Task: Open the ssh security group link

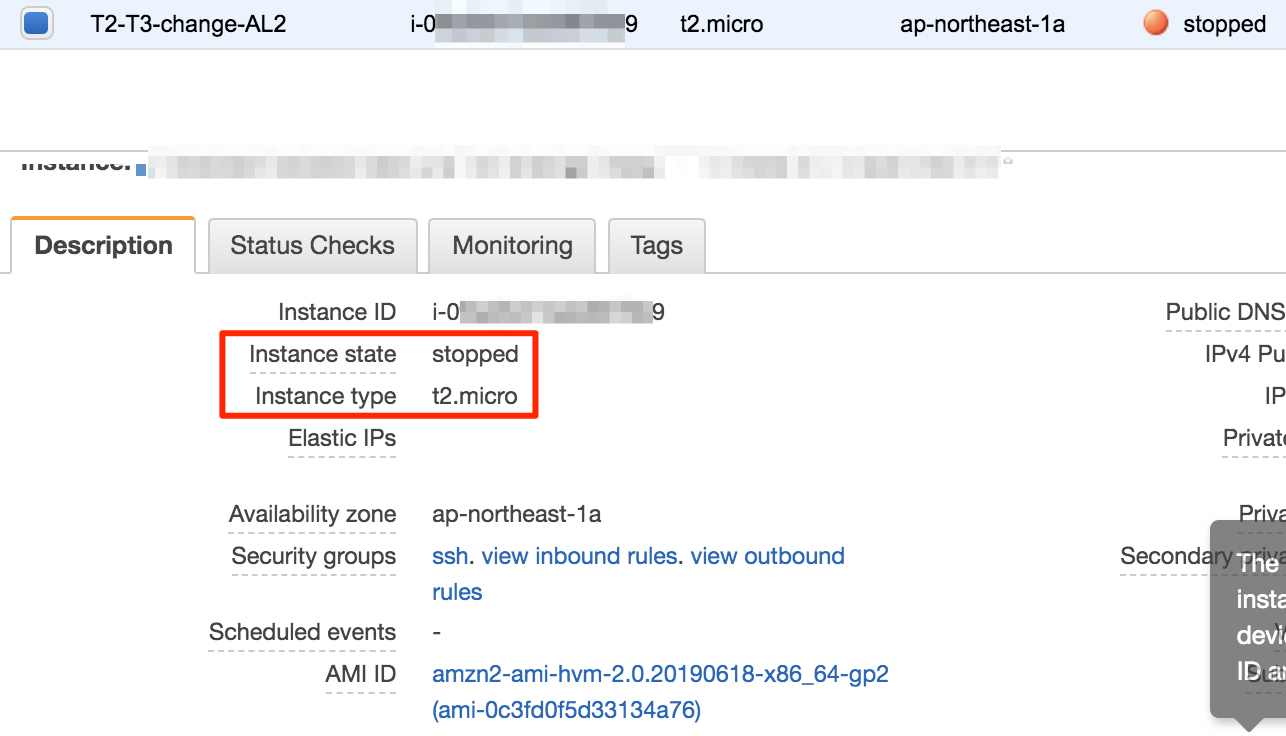Action: pos(450,556)
